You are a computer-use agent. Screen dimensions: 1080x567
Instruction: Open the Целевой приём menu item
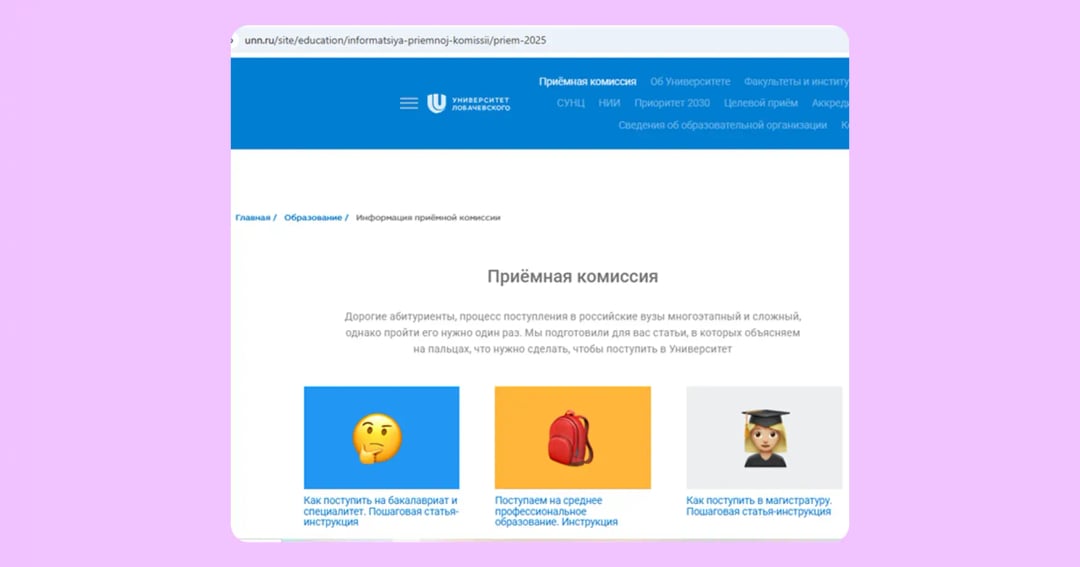[x=760, y=103]
